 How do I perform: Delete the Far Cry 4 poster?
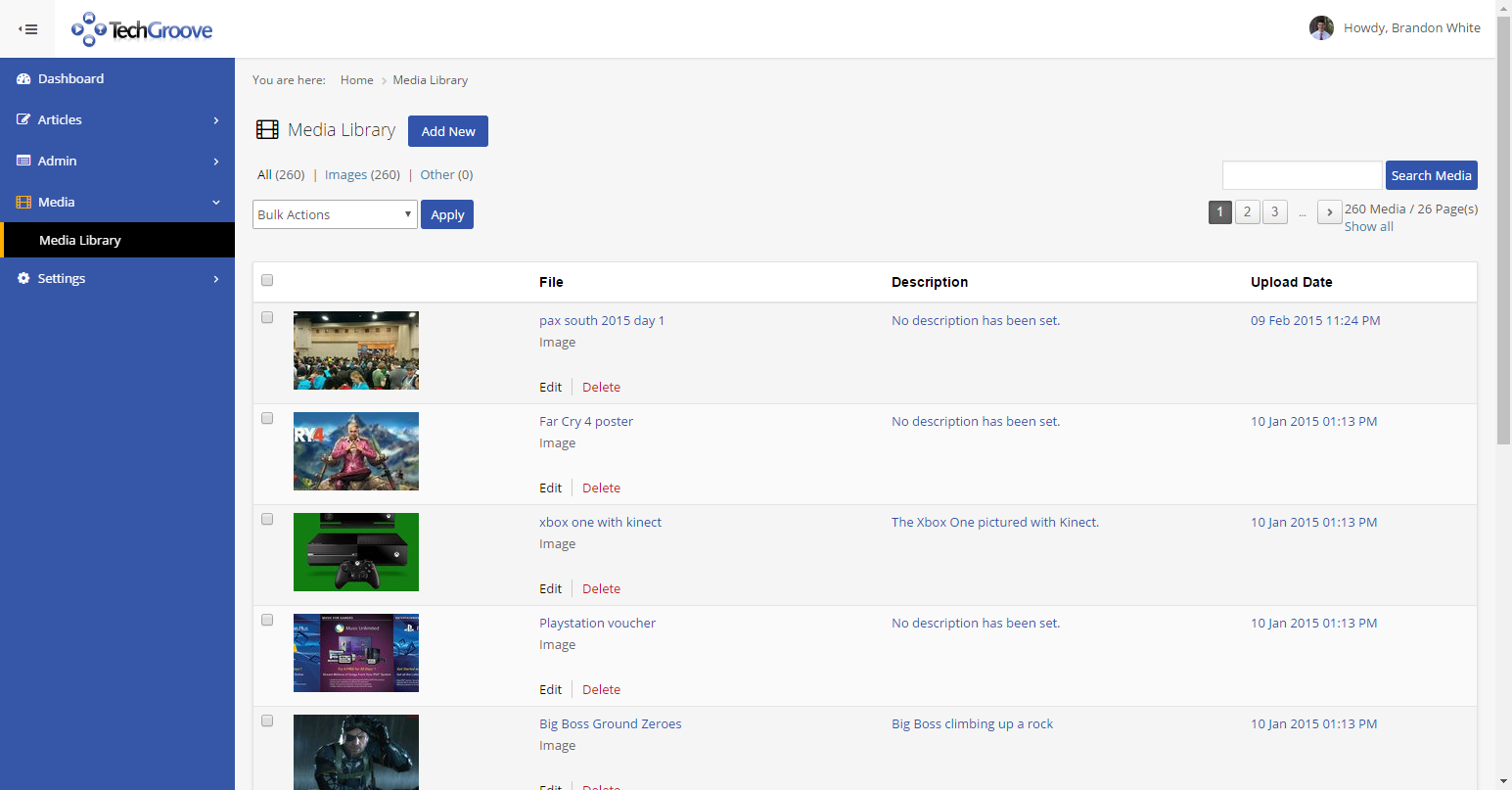601,488
